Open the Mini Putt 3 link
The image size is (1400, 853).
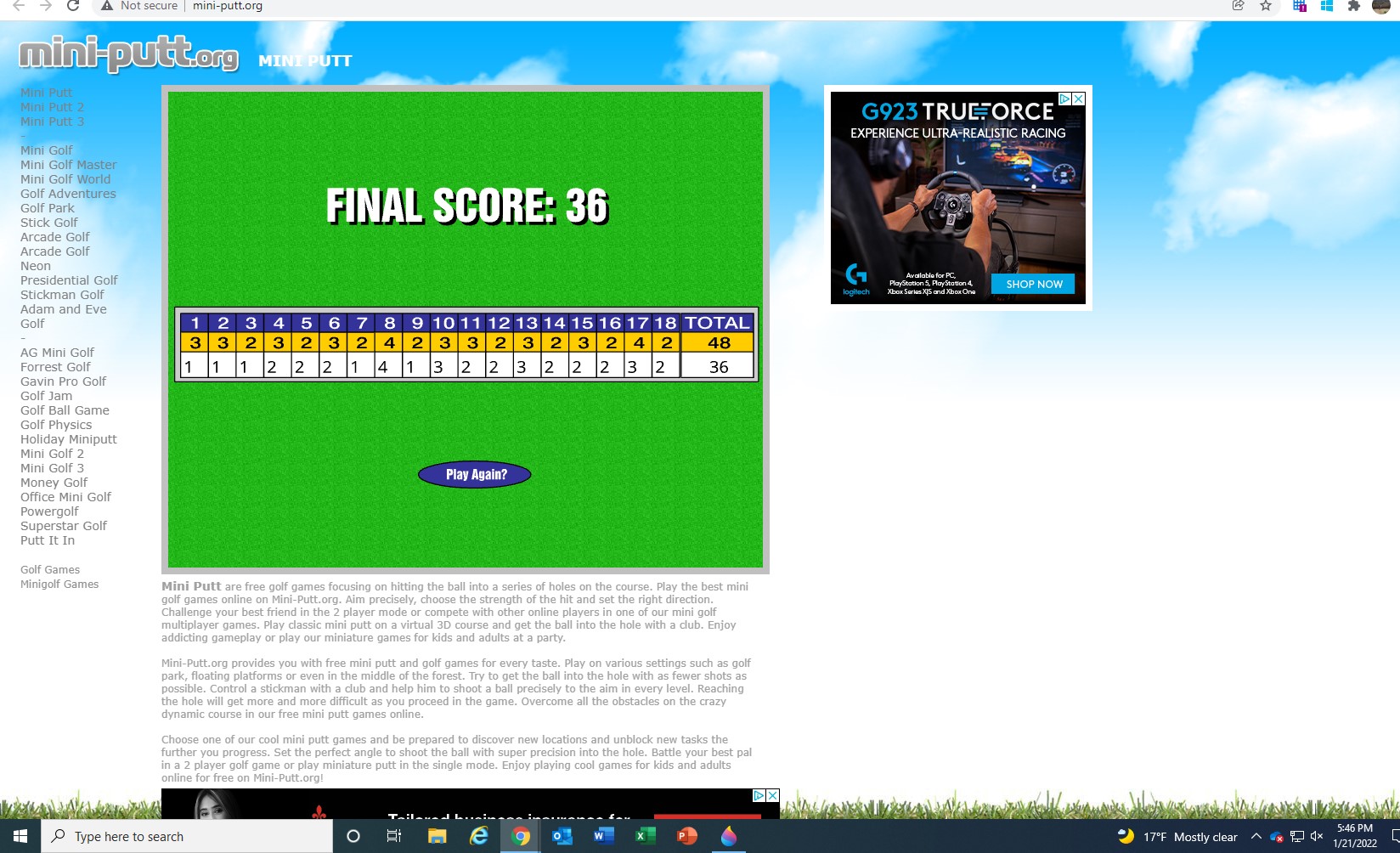(52, 121)
